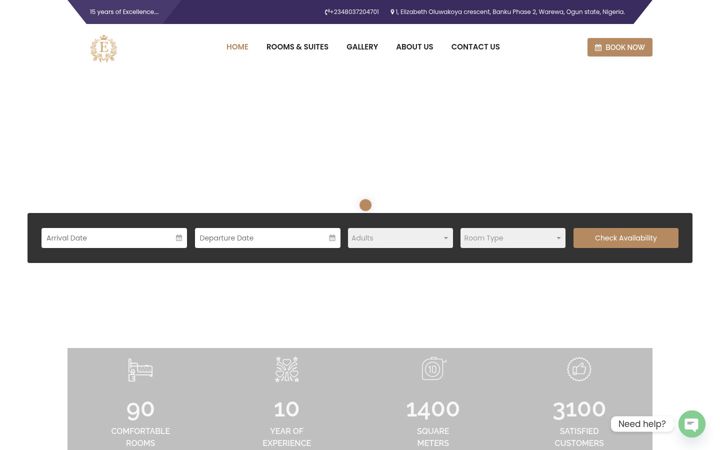This screenshot has height=450, width=720.
Task: Click the phone number +2348037204701
Action: point(354,12)
